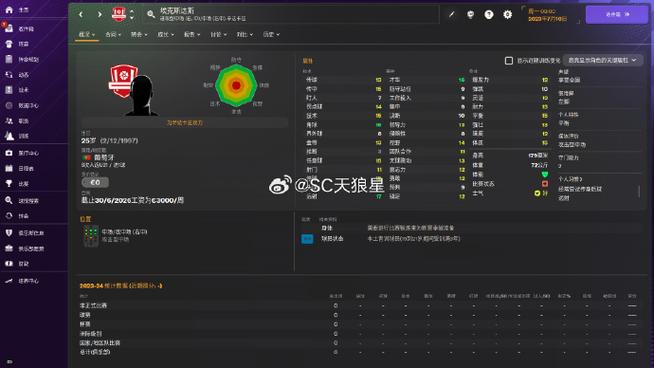Open the settings gear icon in the top bar
The image size is (654, 368).
[x=507, y=15]
